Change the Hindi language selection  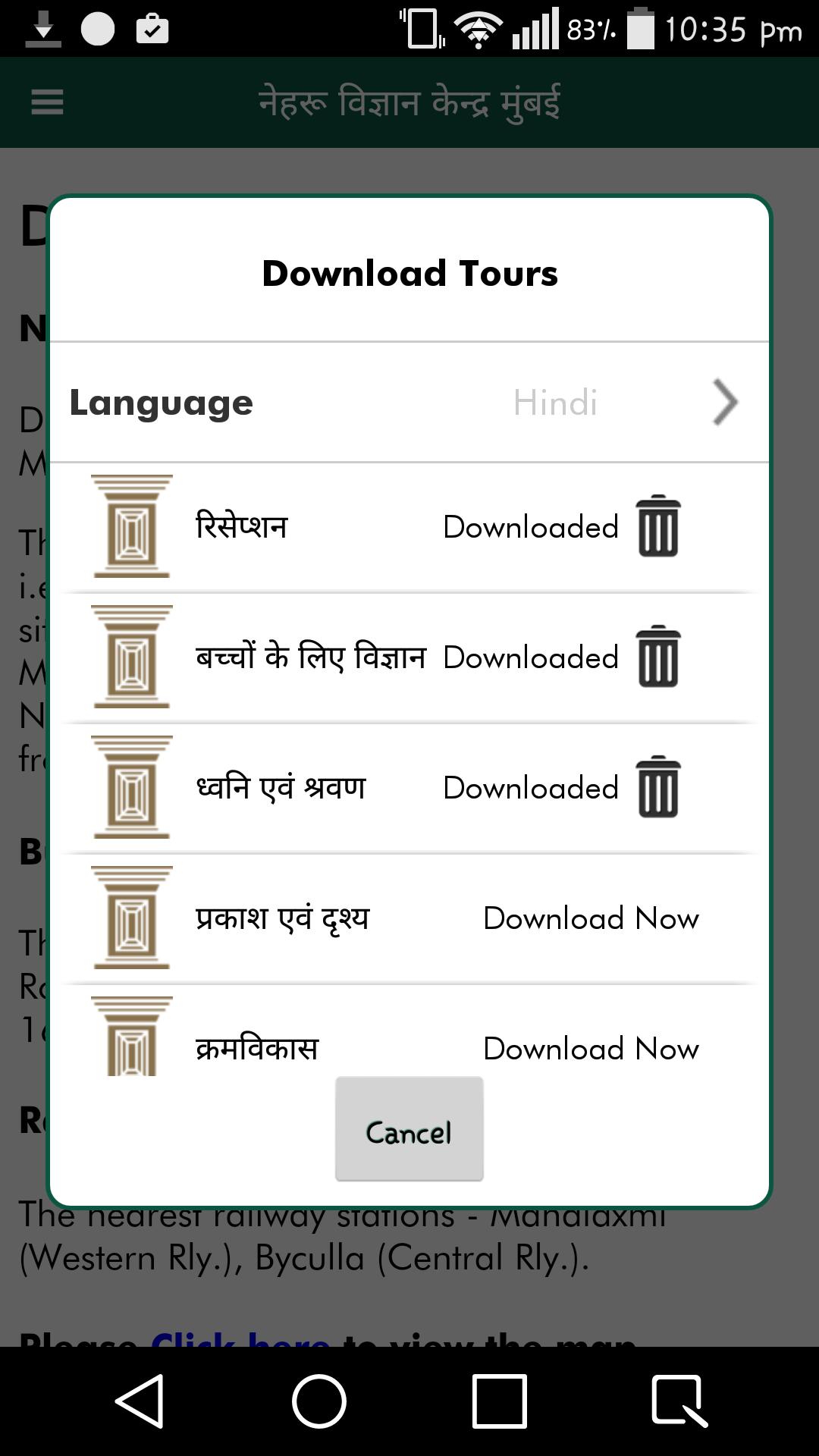(x=555, y=403)
